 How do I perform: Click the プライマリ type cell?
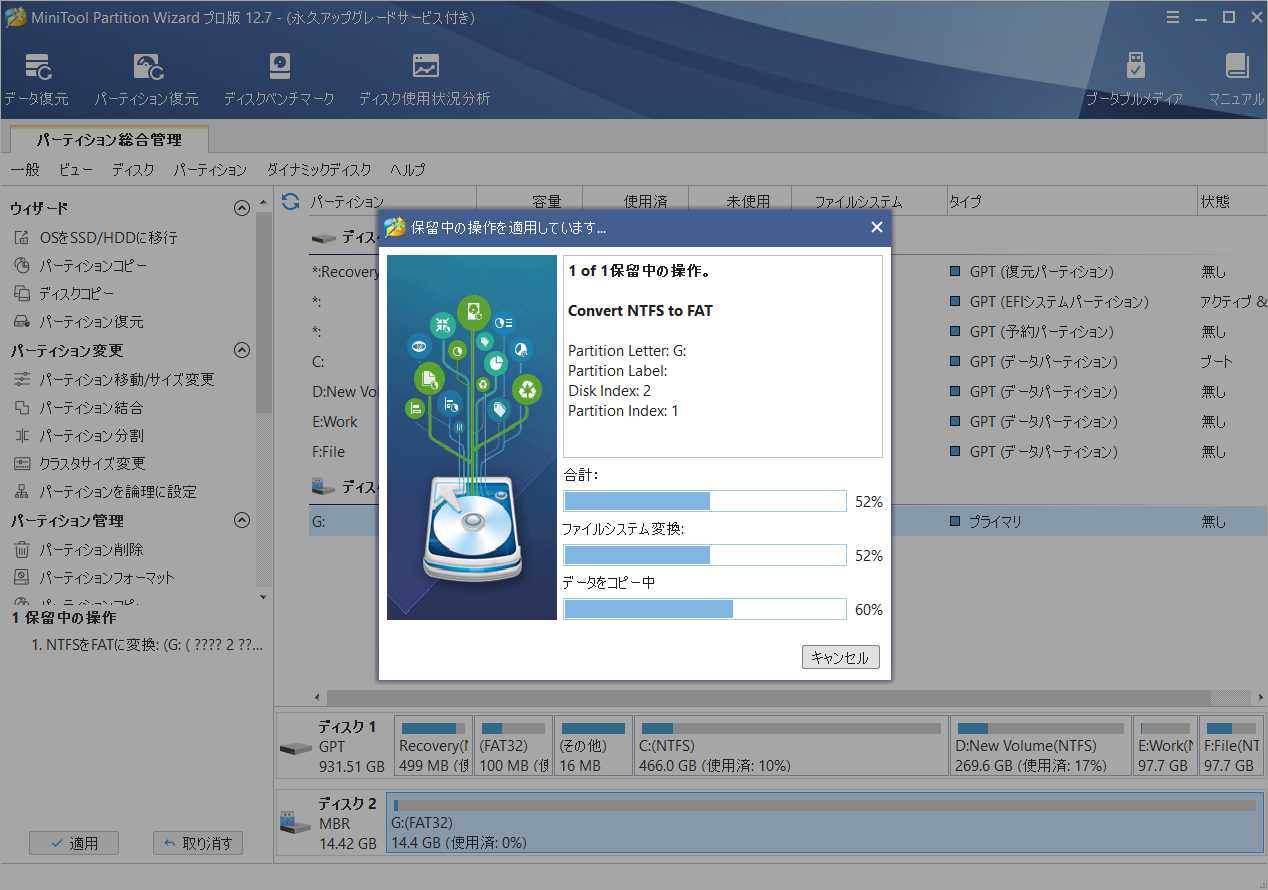[985, 521]
